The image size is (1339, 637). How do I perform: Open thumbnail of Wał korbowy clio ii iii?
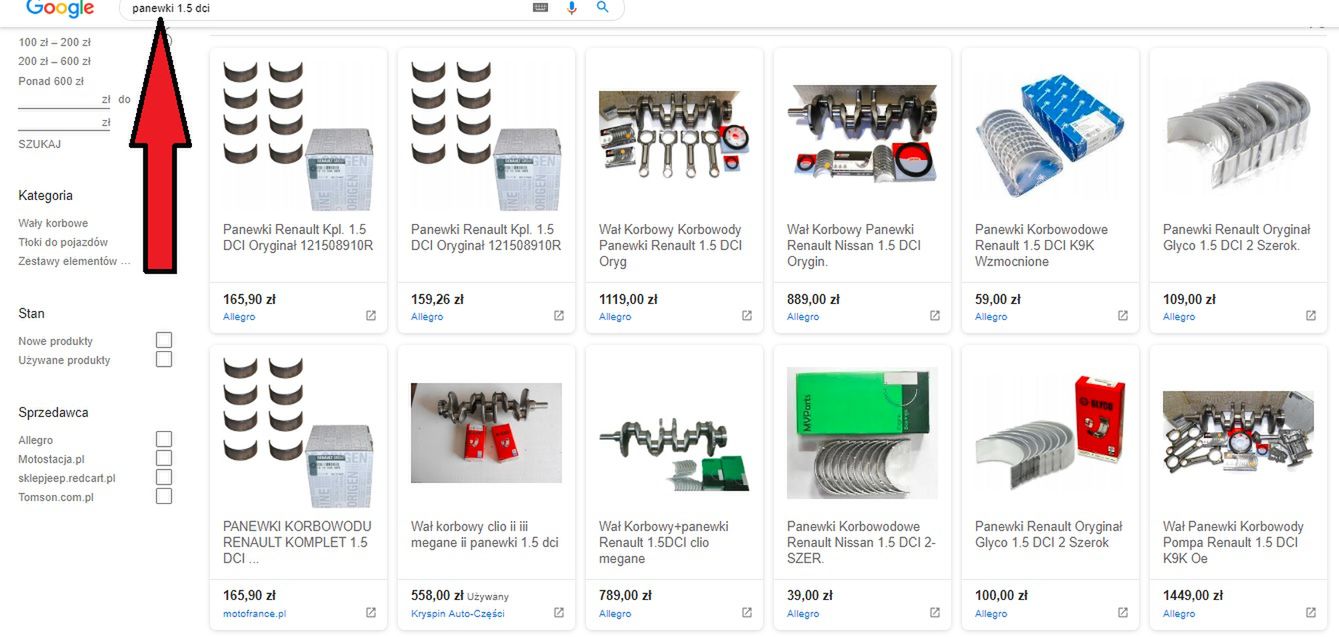click(x=486, y=432)
